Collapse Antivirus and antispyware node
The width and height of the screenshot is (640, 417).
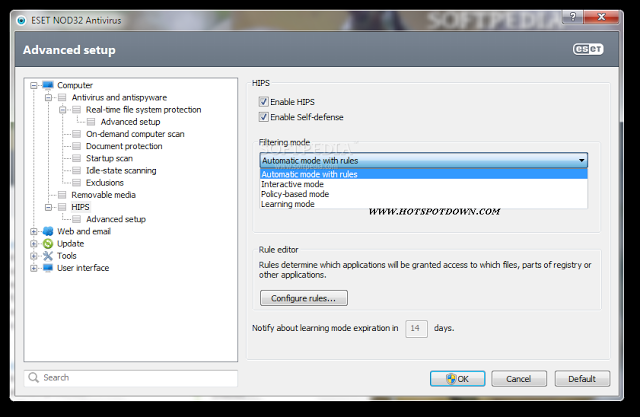[48, 98]
